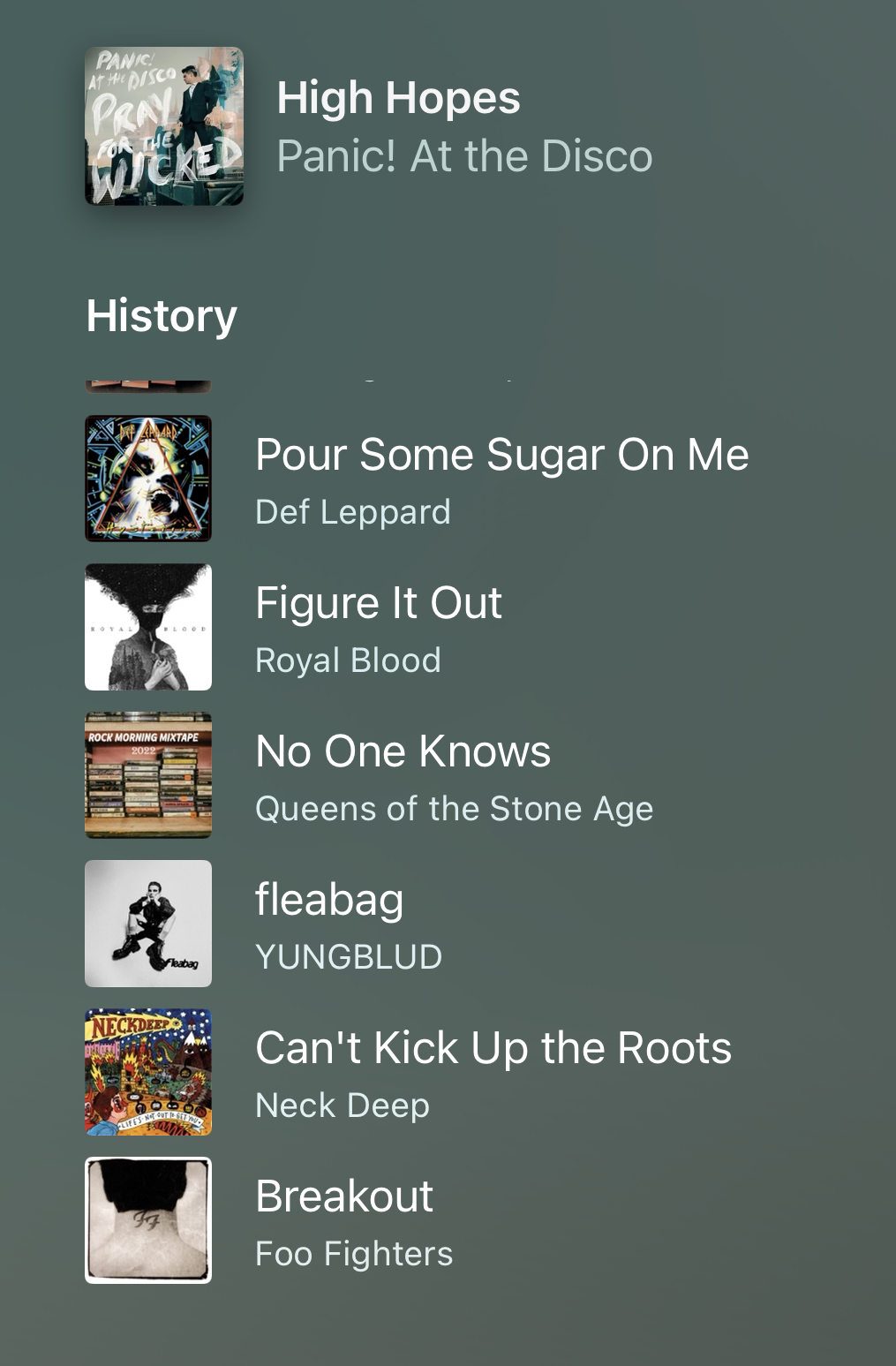
Task: Click the Pray for the Wicked album cover
Action: pyautogui.click(x=164, y=126)
